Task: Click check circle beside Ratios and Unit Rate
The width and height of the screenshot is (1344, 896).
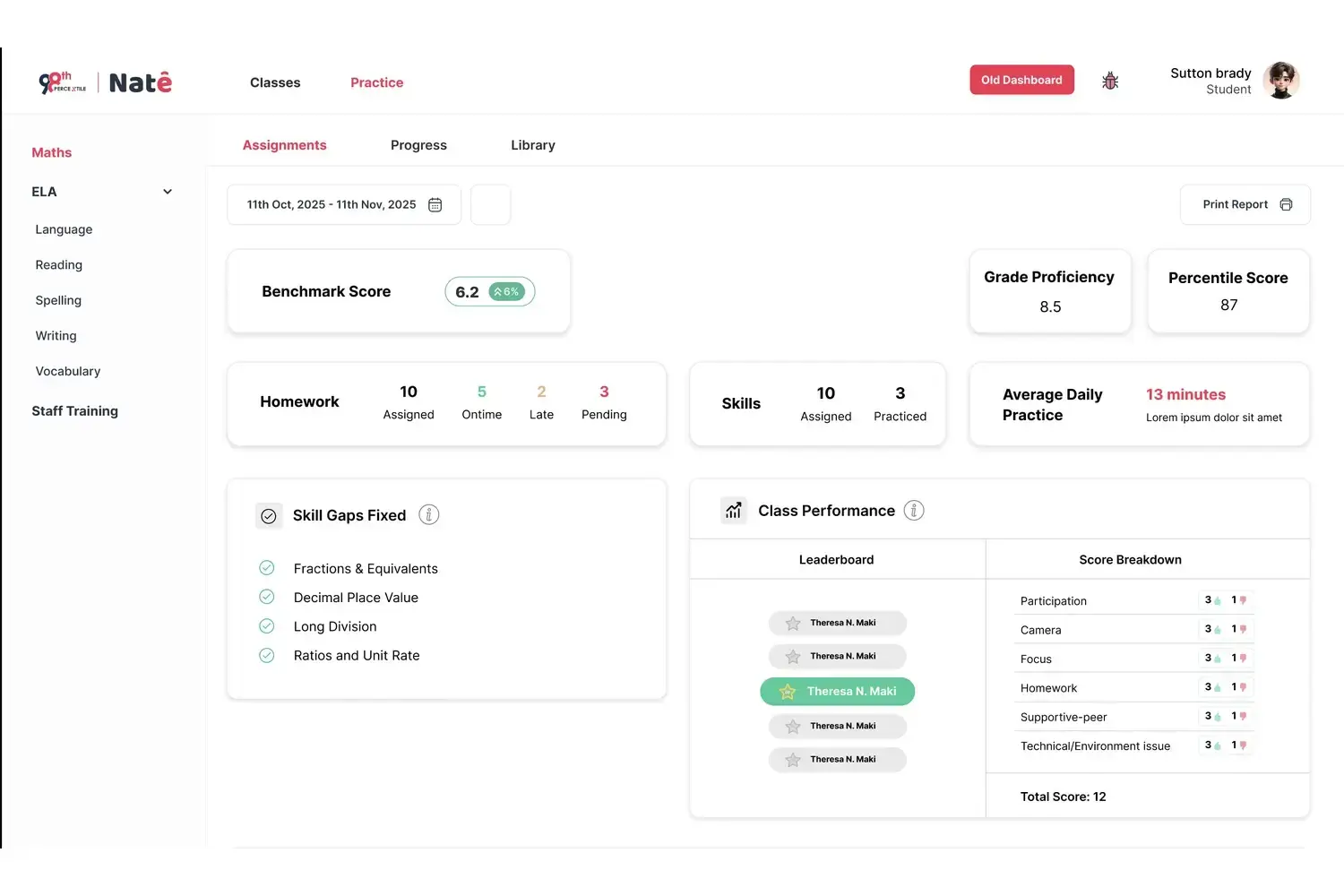Action: tap(267, 655)
